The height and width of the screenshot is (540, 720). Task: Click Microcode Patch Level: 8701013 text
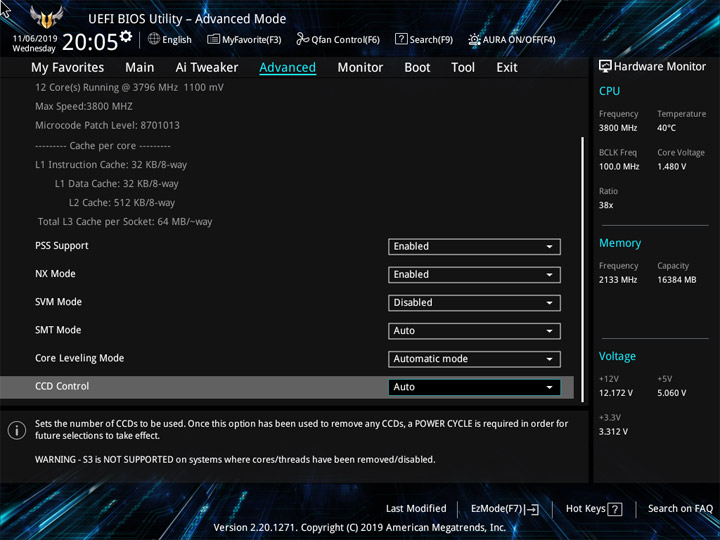pyautogui.click(x=107, y=125)
